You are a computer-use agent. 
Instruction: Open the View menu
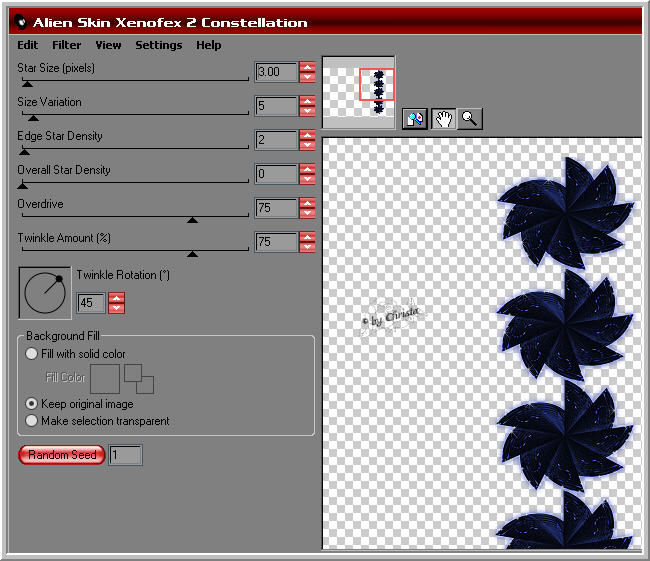pyautogui.click(x=108, y=45)
